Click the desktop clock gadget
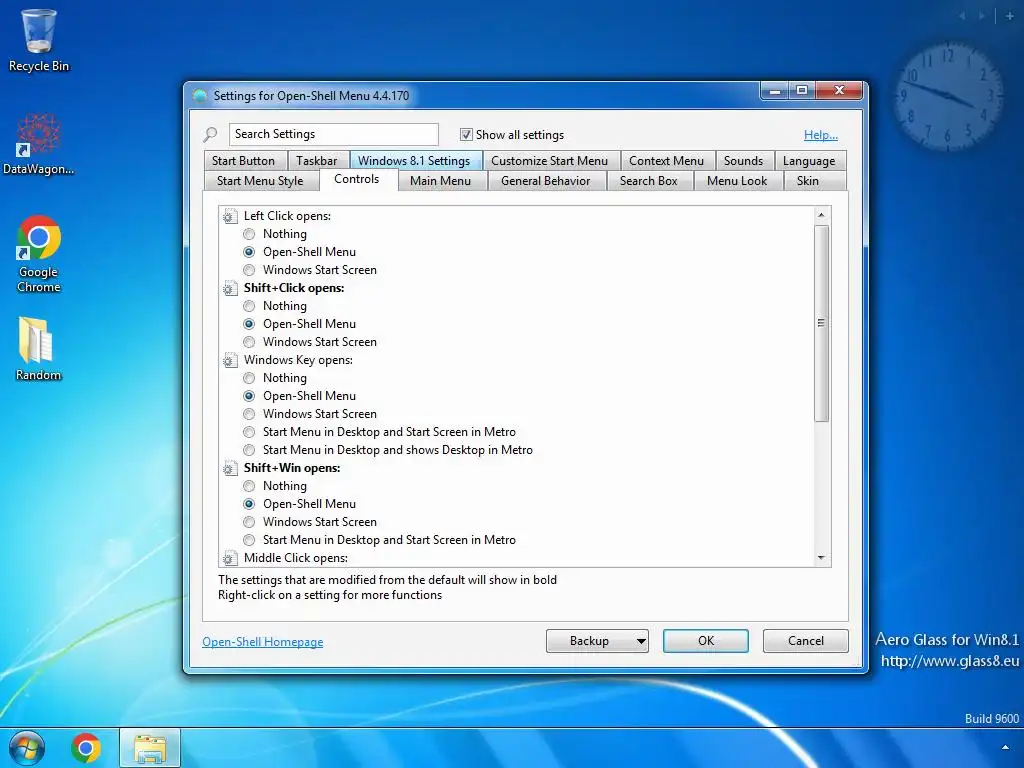Image resolution: width=1024 pixels, height=768 pixels. pos(948,98)
